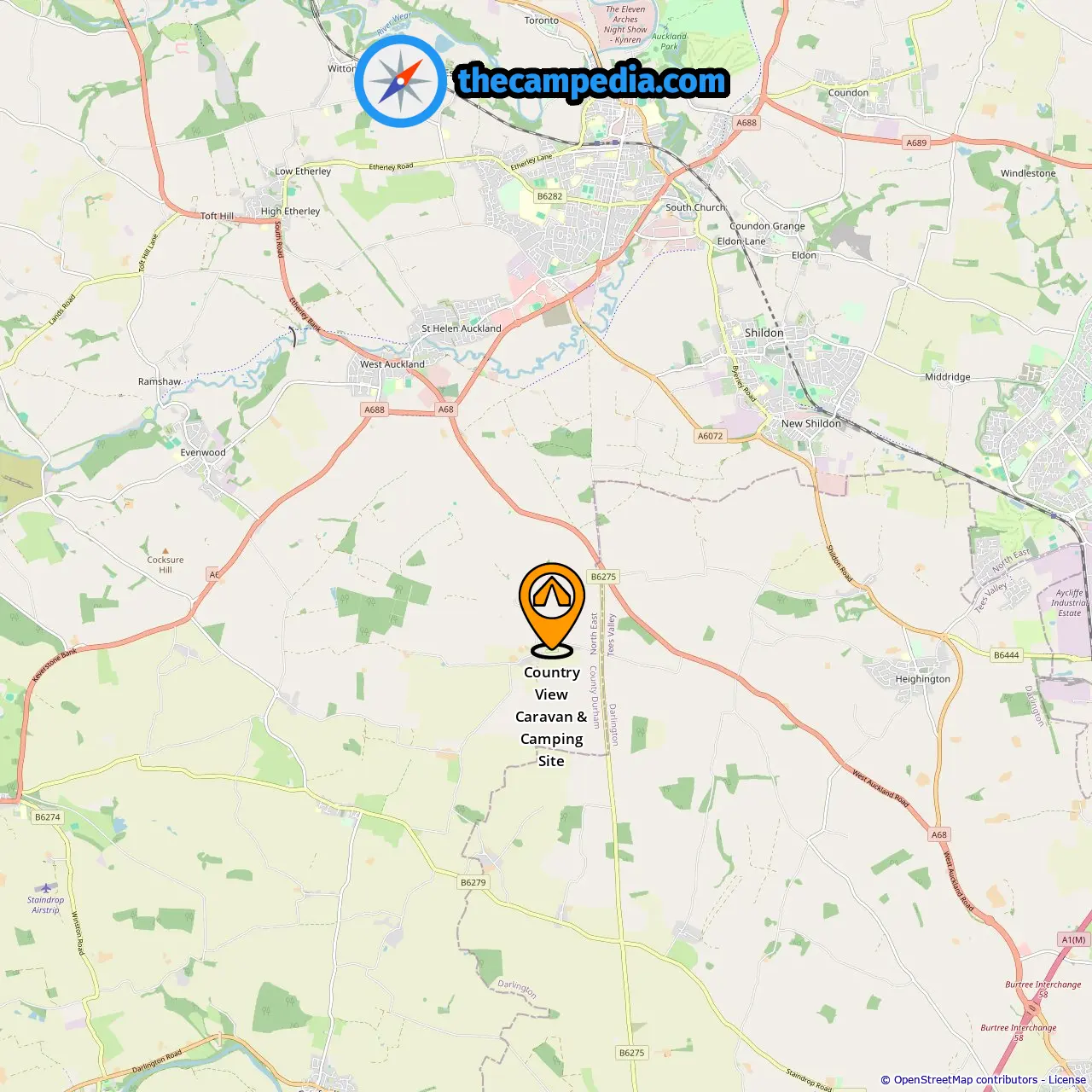This screenshot has width=1092, height=1092.
Task: Select the St Helen Auckland label
Action: pyautogui.click(x=462, y=328)
